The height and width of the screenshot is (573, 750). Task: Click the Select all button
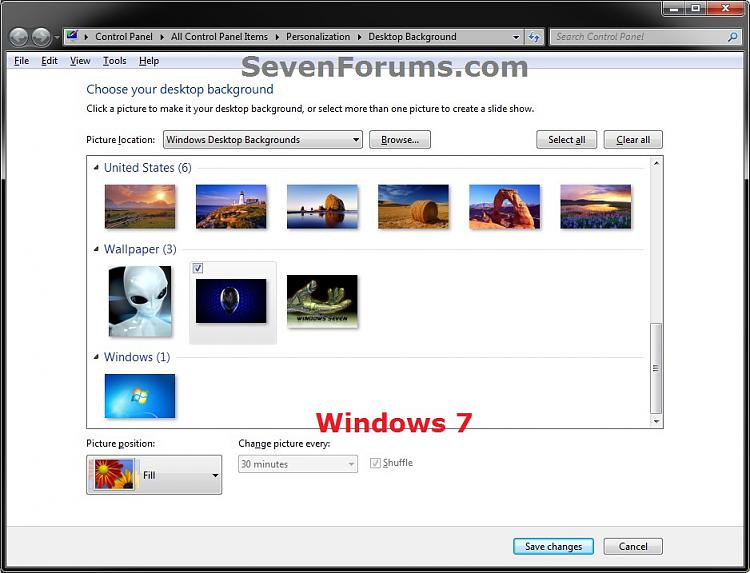[566, 140]
